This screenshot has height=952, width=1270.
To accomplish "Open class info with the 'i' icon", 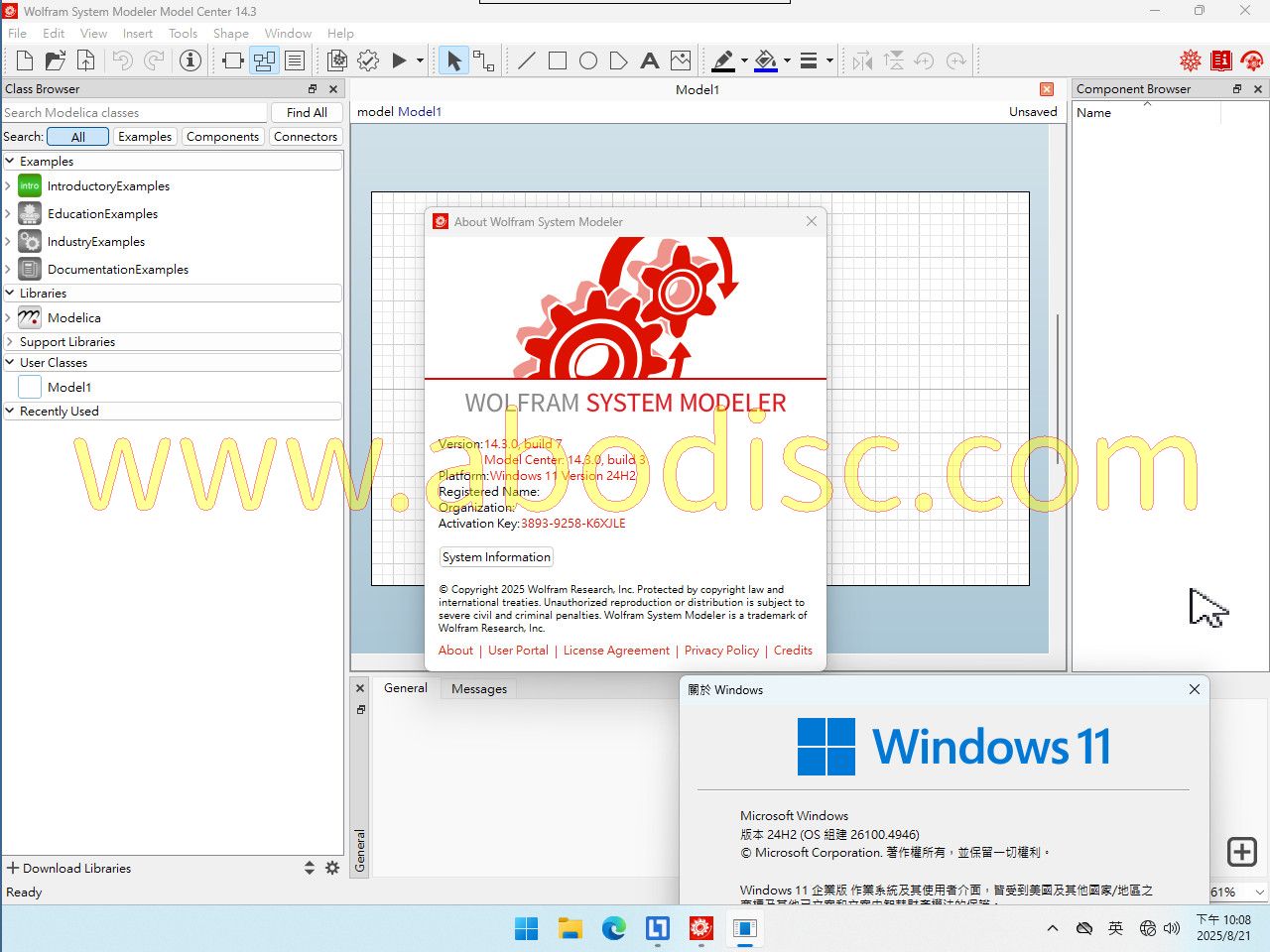I will tap(190, 60).
